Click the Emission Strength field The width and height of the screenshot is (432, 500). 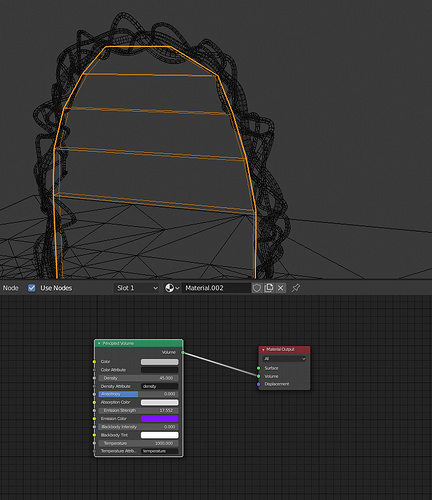(138, 410)
